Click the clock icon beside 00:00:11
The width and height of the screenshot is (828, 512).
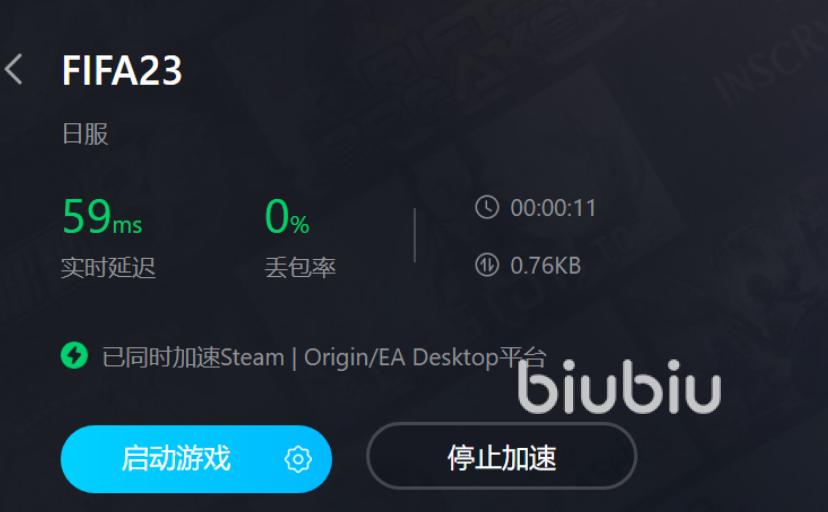pos(486,207)
